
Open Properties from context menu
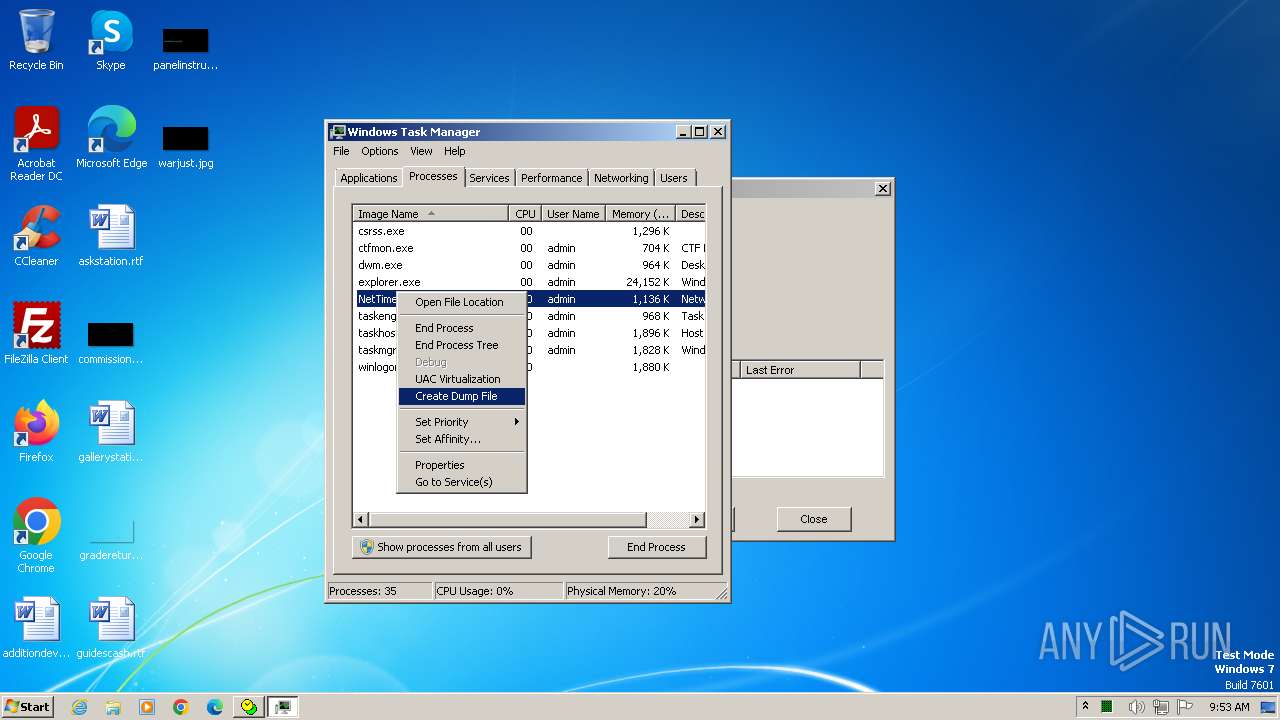[461, 465]
